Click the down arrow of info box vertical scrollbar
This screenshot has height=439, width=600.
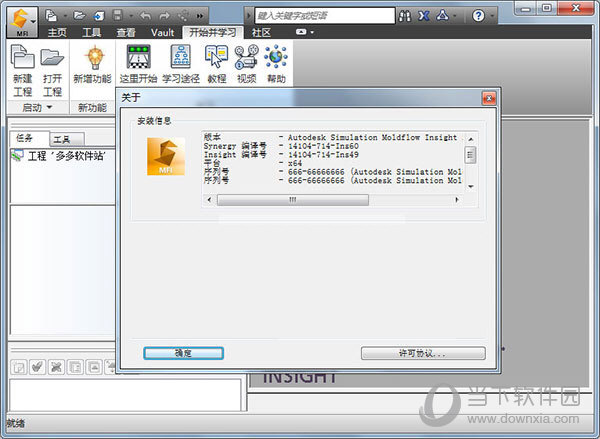(x=471, y=187)
